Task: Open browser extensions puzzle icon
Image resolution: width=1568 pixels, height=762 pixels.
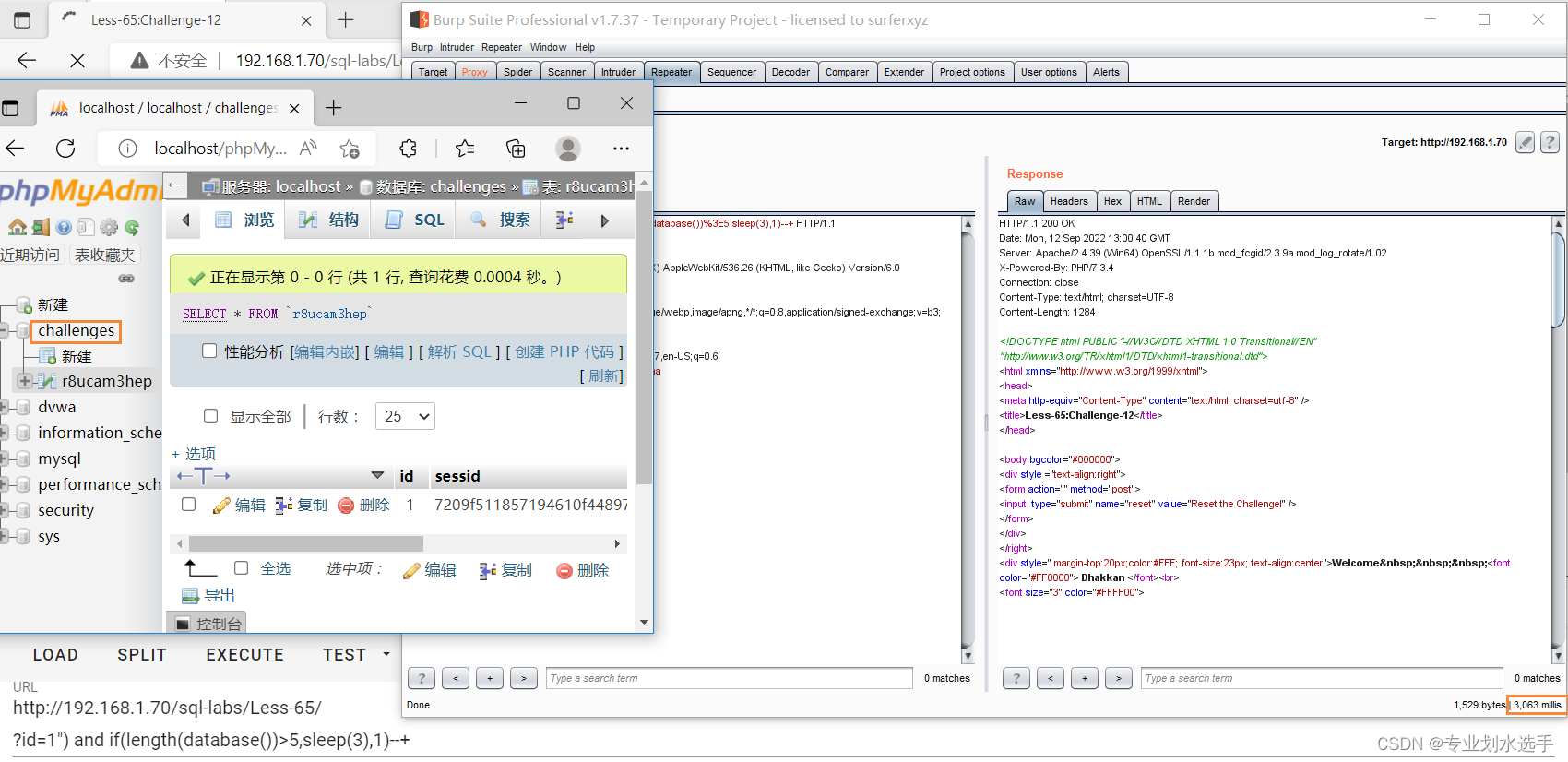Action: (x=409, y=149)
